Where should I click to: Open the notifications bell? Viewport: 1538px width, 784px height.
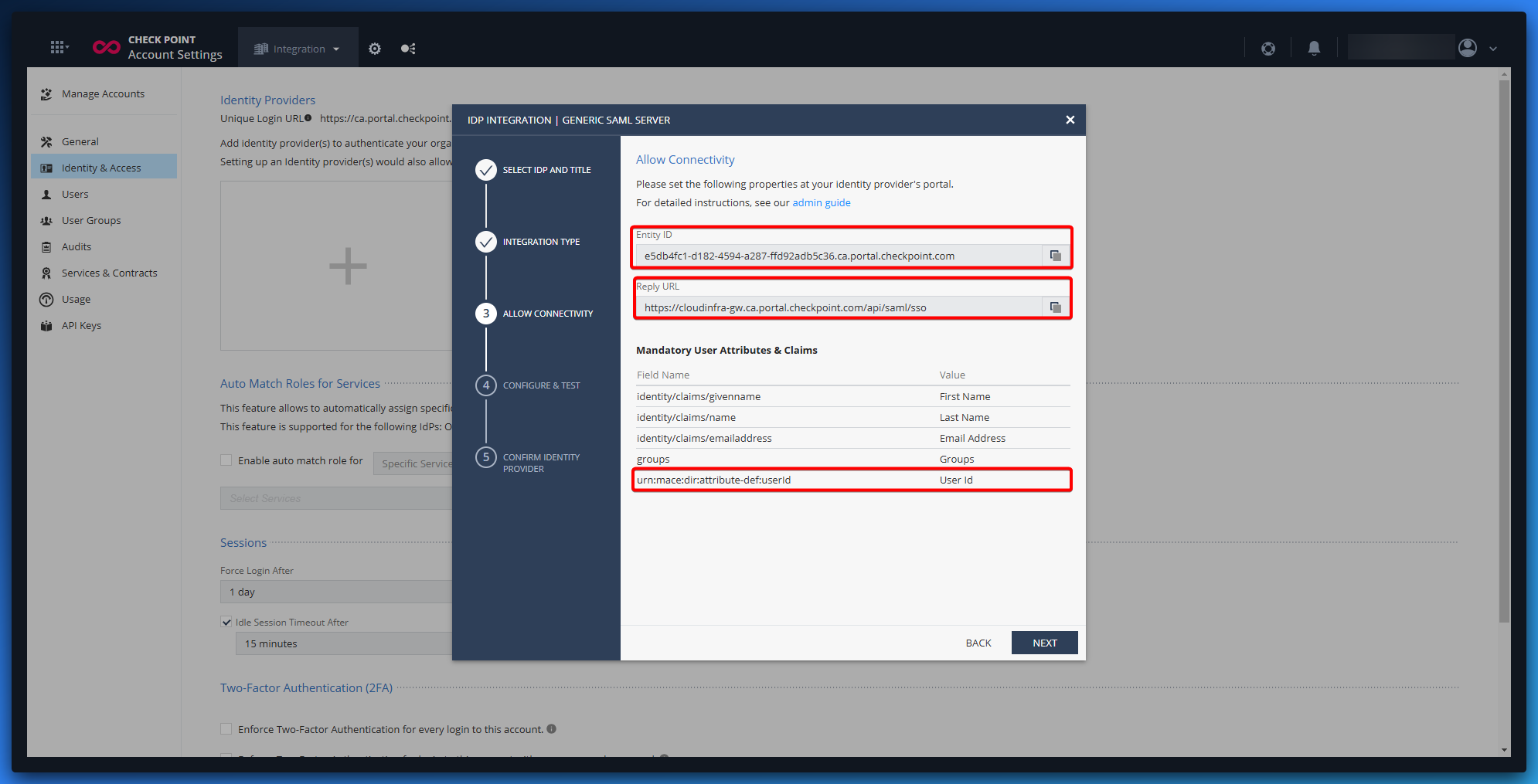pyautogui.click(x=1314, y=49)
